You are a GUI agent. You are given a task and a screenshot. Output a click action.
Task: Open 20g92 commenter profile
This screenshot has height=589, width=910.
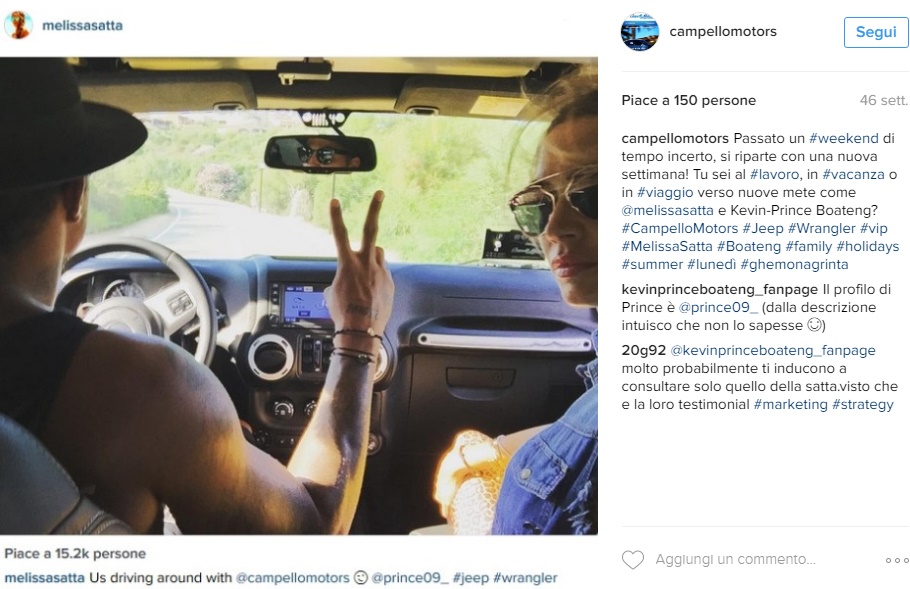tap(644, 350)
